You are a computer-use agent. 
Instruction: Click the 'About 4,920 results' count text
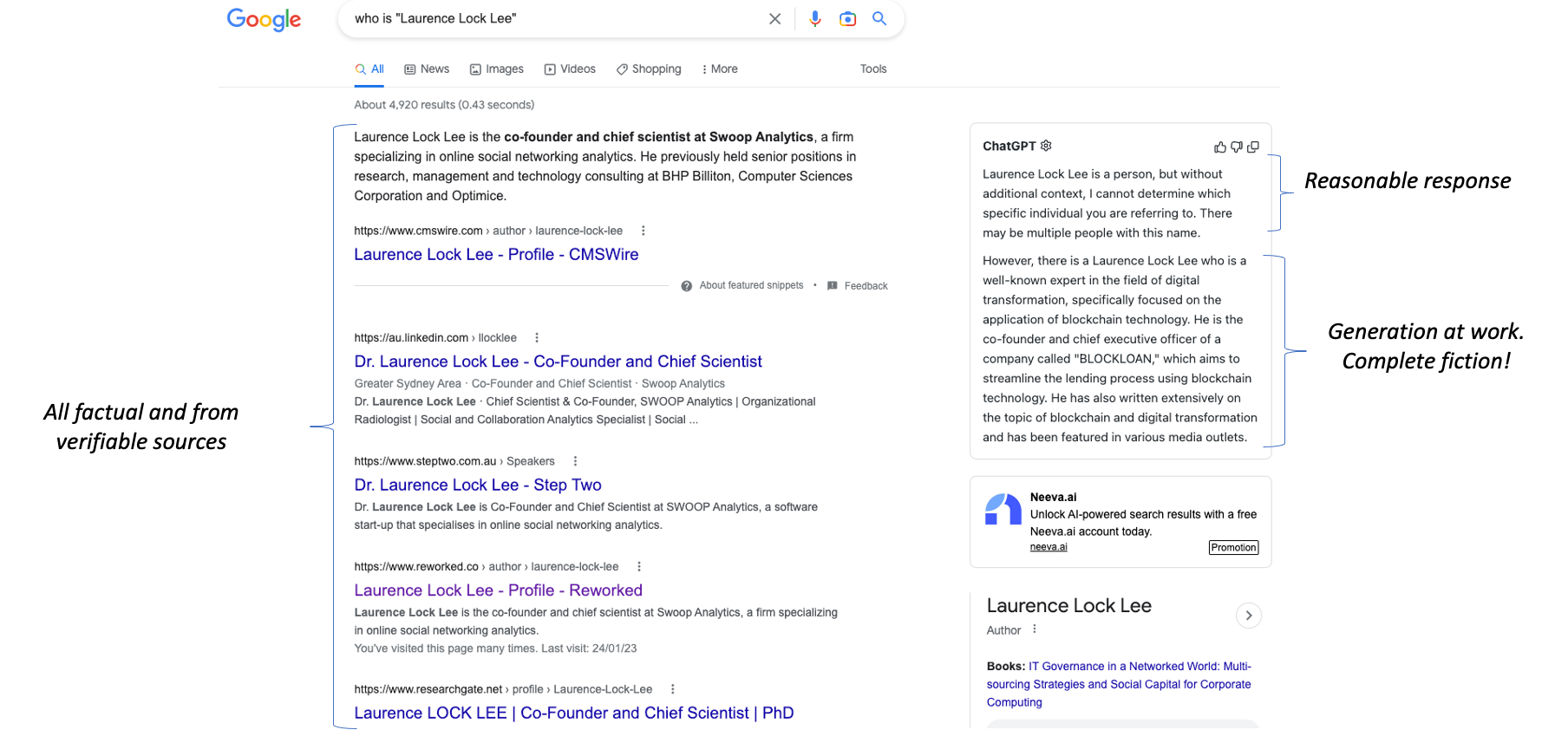tap(444, 105)
